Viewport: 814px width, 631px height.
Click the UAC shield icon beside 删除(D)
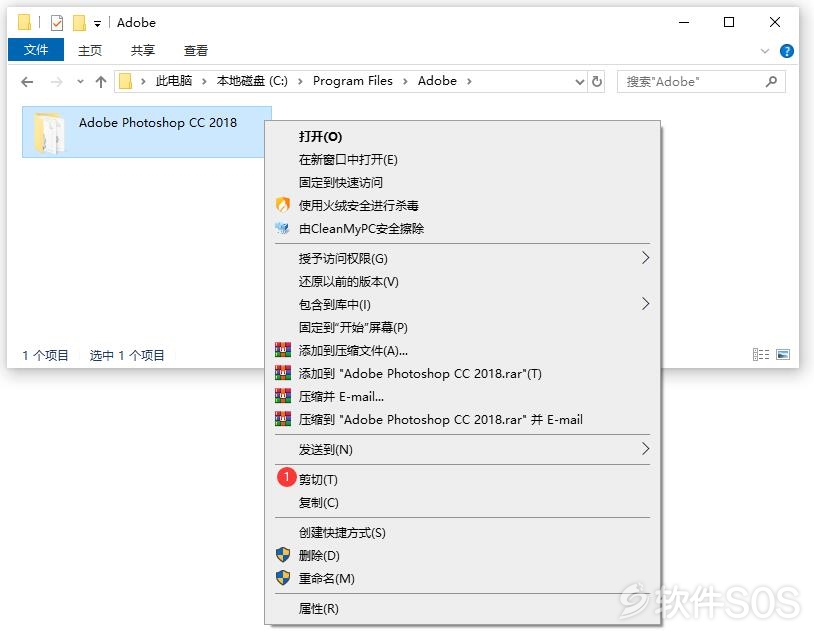pyautogui.click(x=282, y=555)
